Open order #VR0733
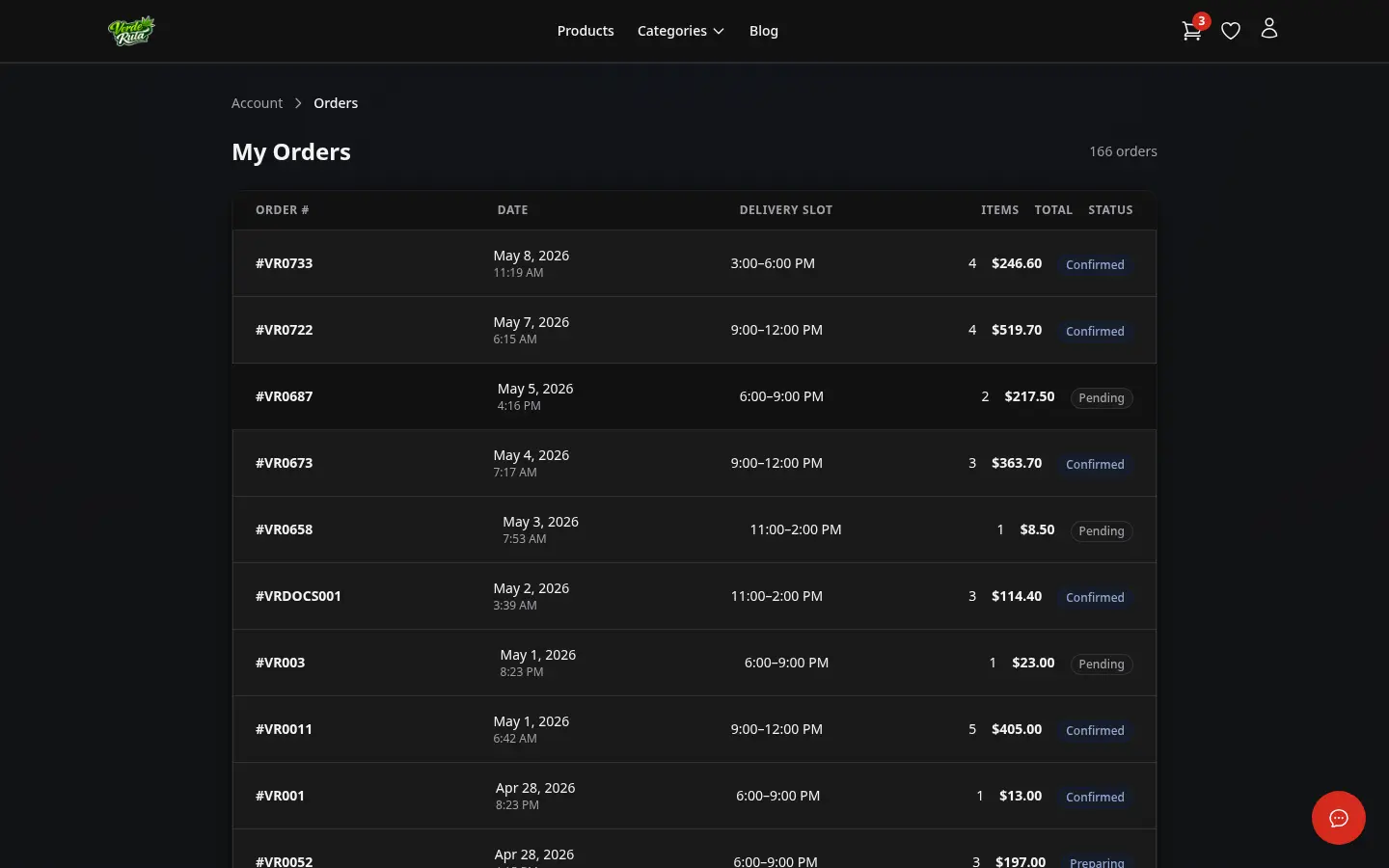This screenshot has height=868, width=1389. pos(694,263)
